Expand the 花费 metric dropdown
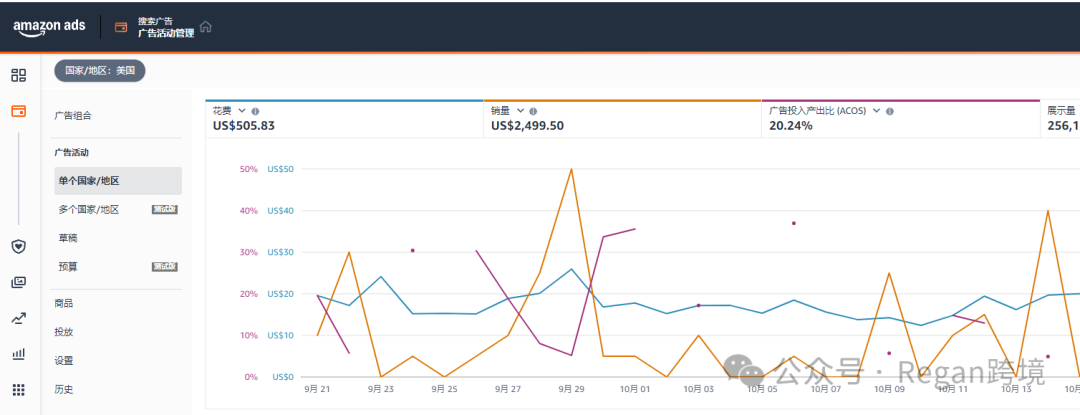1080x415 pixels. pos(242,111)
